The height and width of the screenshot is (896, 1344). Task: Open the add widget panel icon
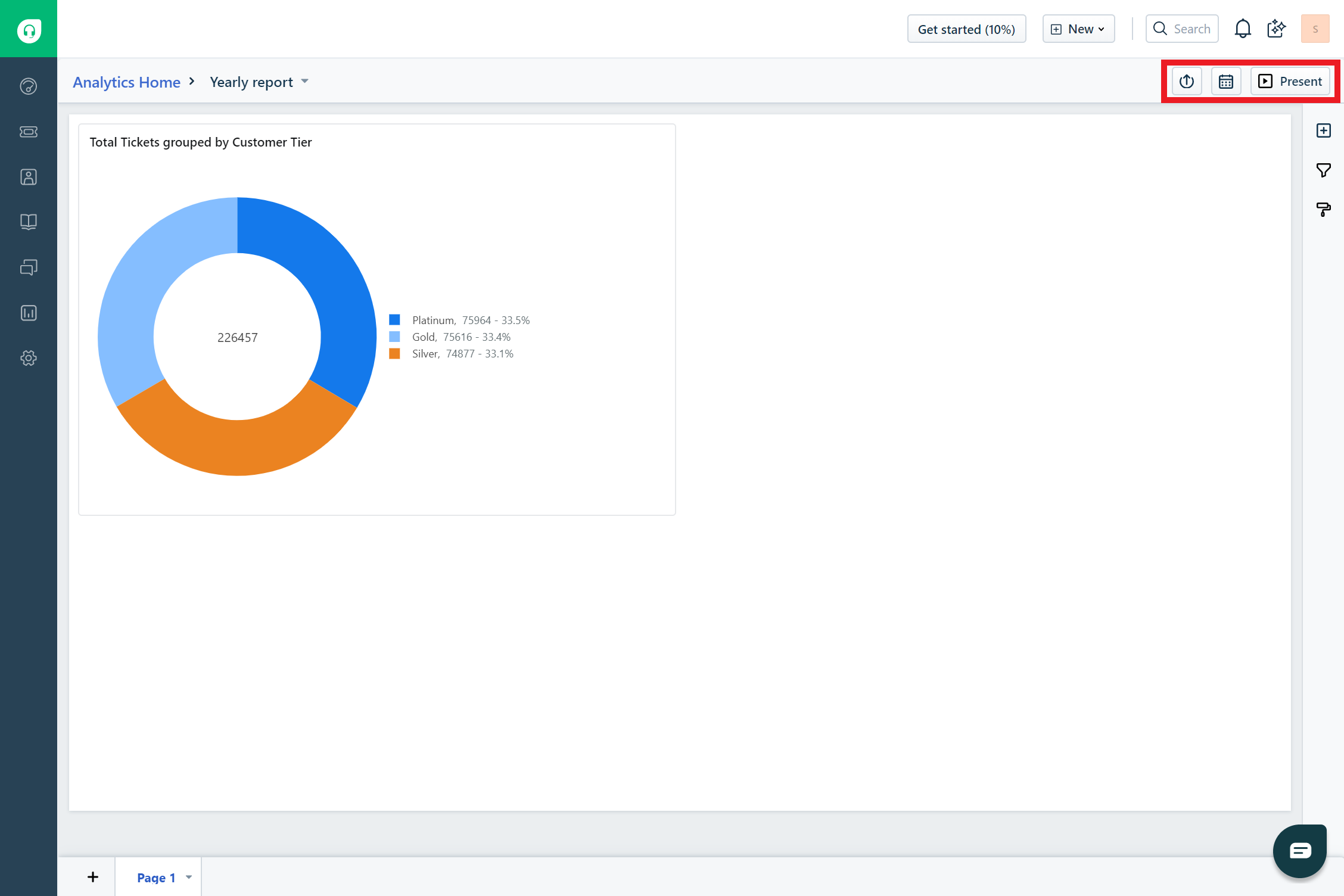click(x=1323, y=130)
